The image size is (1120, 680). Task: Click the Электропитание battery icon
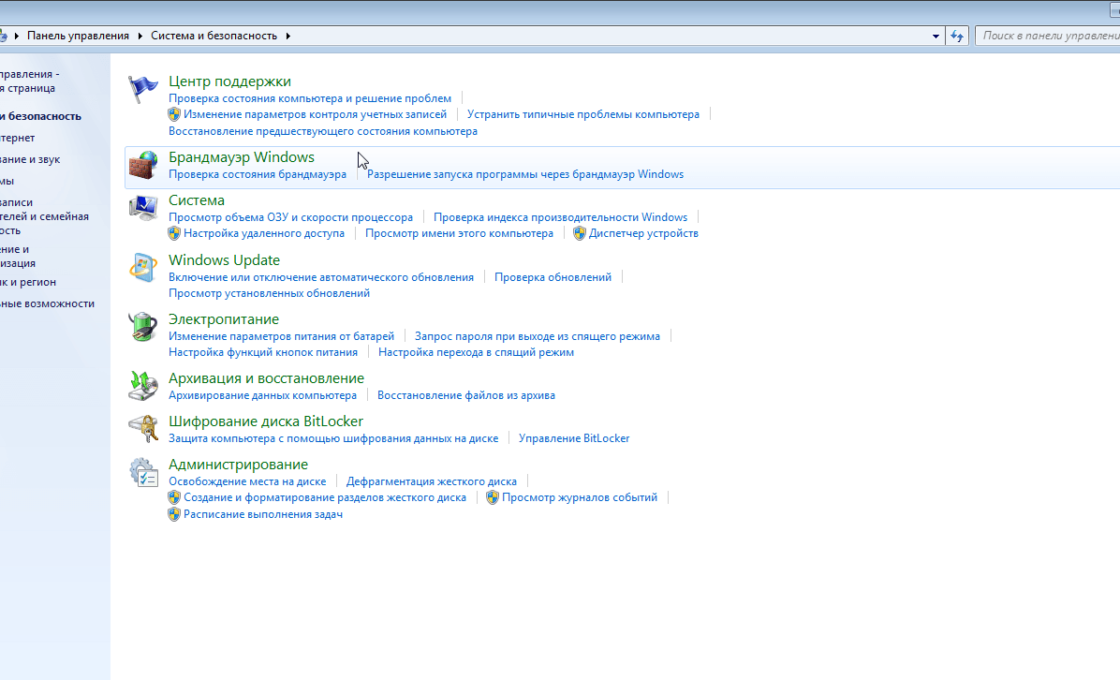coord(144,327)
